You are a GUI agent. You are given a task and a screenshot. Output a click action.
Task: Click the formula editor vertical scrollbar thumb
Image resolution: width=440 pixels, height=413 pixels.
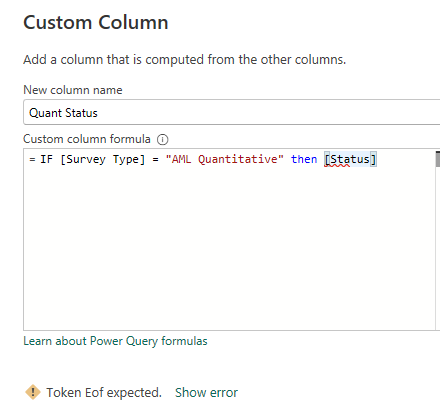pyautogui.click(x=438, y=159)
